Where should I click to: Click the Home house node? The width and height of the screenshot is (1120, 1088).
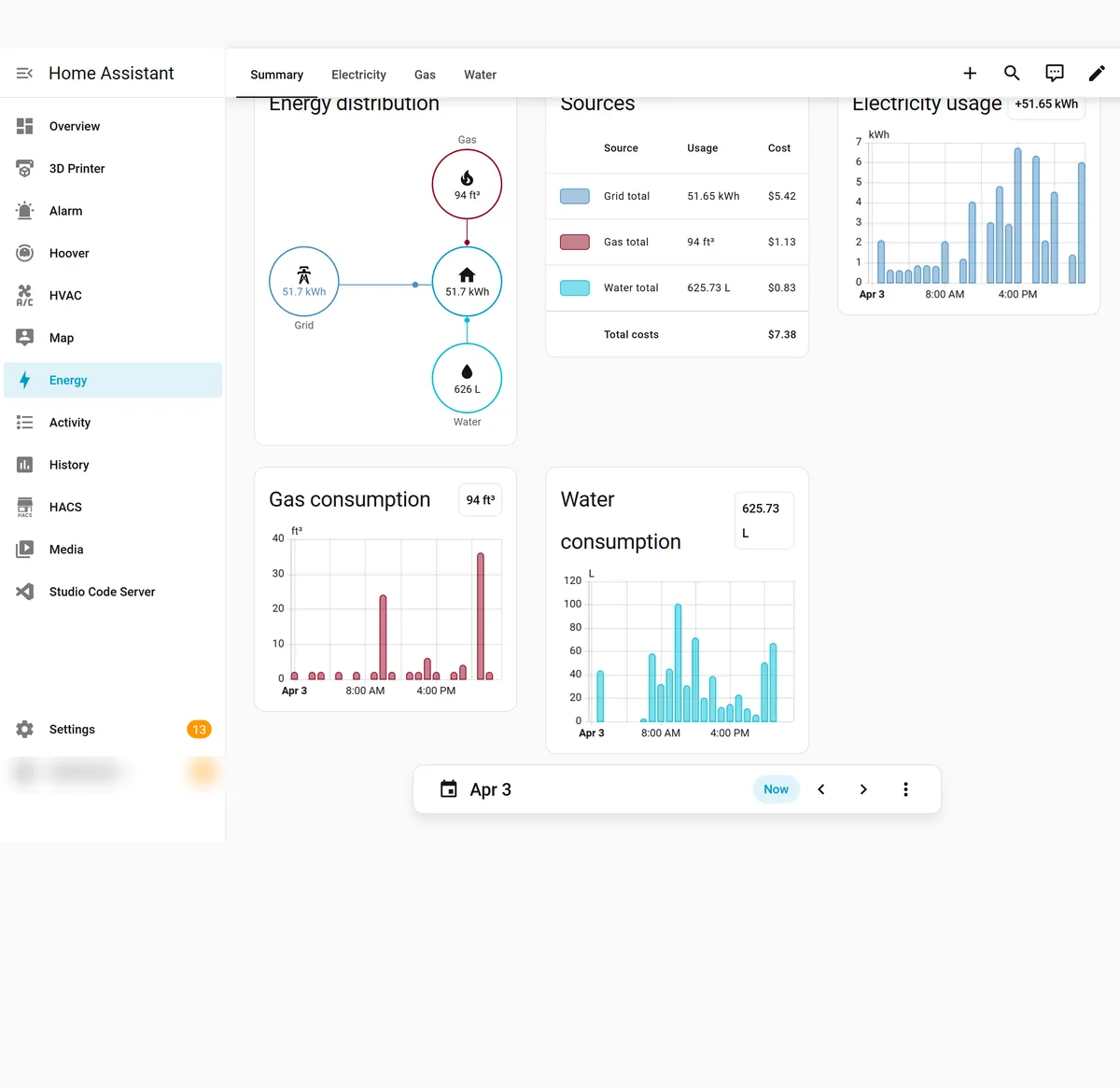point(467,282)
